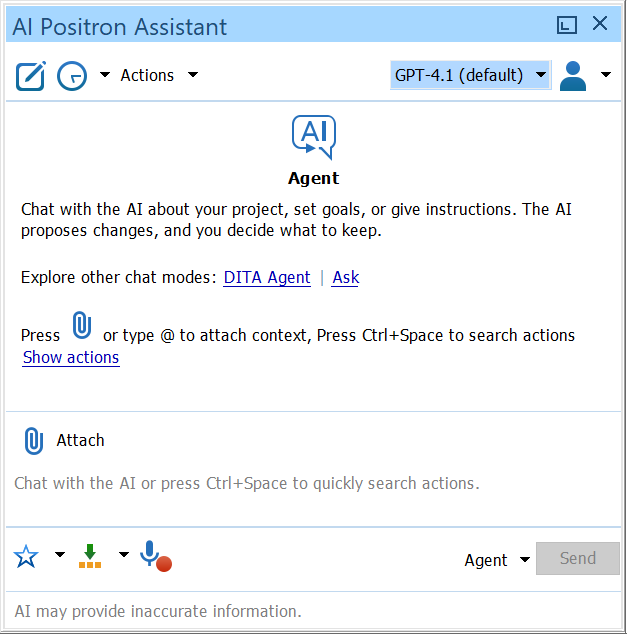Viewport: 627px width, 634px height.
Task: Expand the chat history dropdown arrow
Action: pos(104,75)
